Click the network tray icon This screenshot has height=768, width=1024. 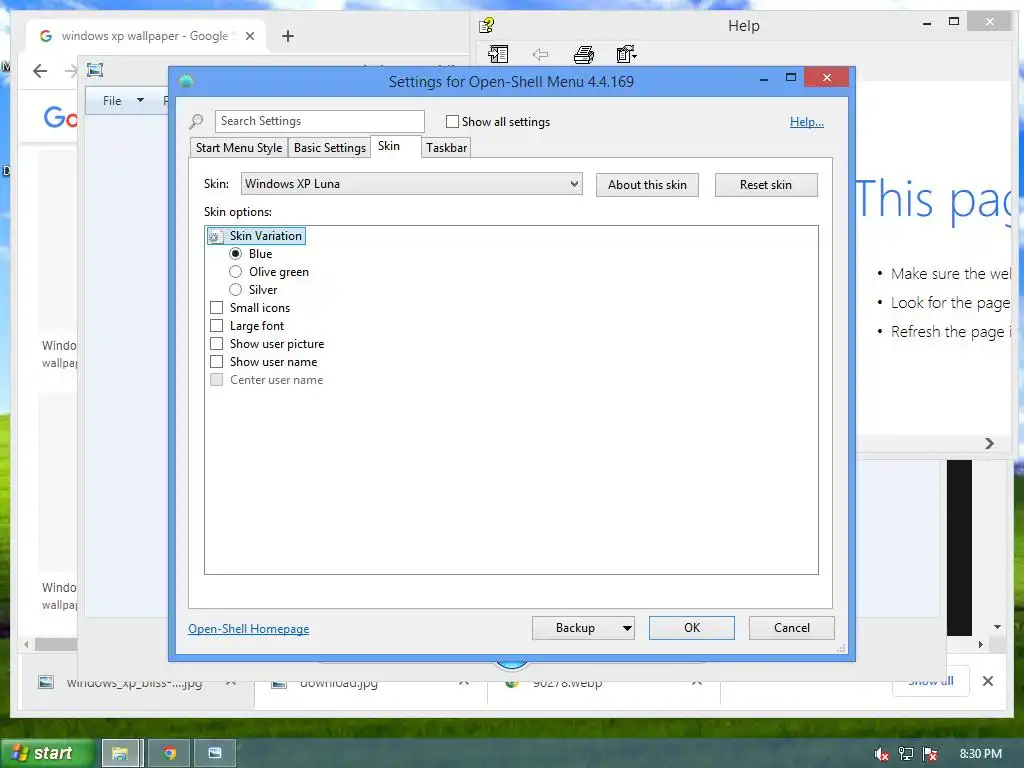(906, 754)
